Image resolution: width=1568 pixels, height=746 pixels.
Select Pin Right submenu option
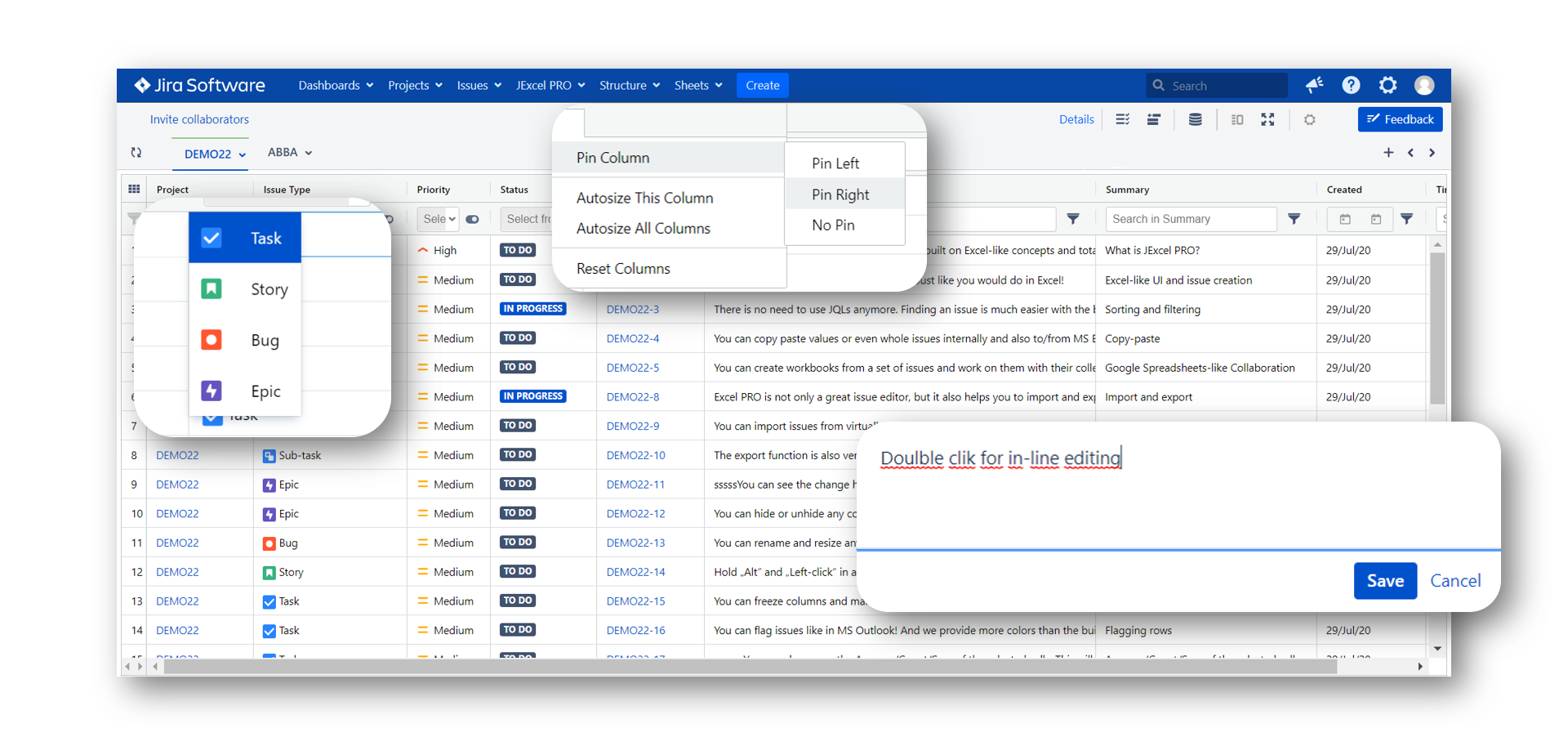pos(844,194)
